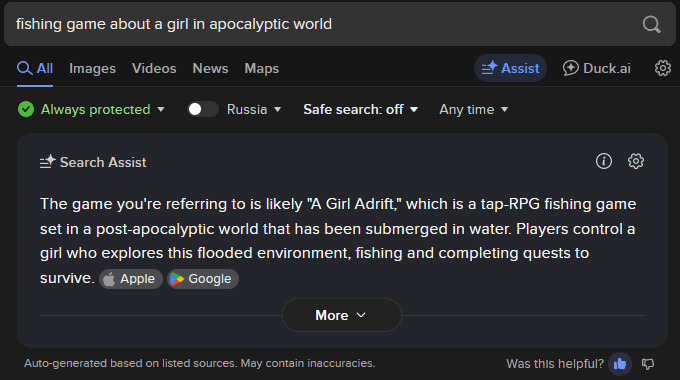The width and height of the screenshot is (680, 380).
Task: Toggle the Russia region switch
Action: [203, 109]
